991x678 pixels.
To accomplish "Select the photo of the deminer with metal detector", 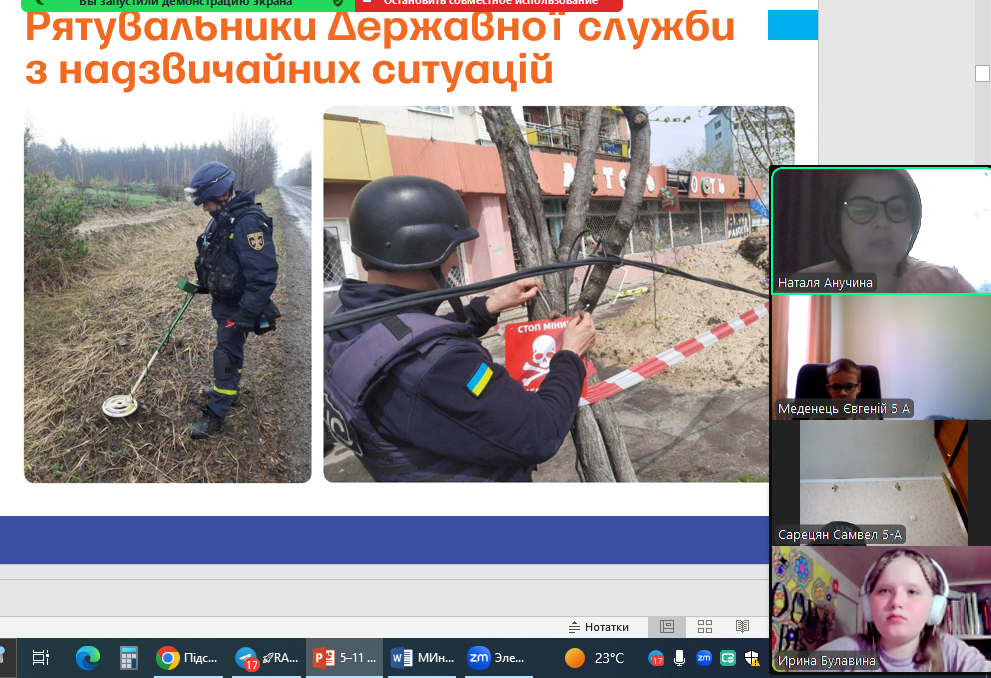I will pyautogui.click(x=167, y=294).
